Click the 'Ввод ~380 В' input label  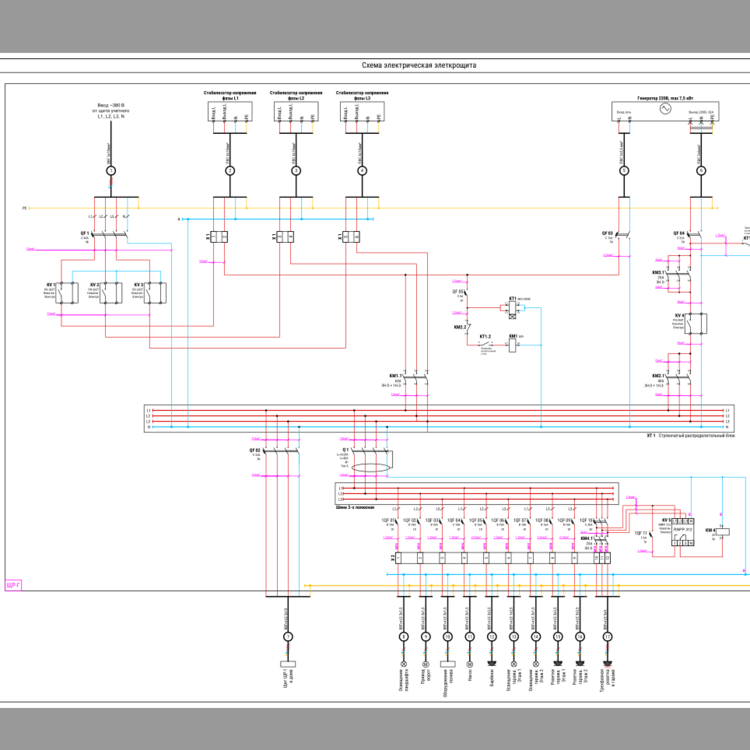[x=111, y=105]
